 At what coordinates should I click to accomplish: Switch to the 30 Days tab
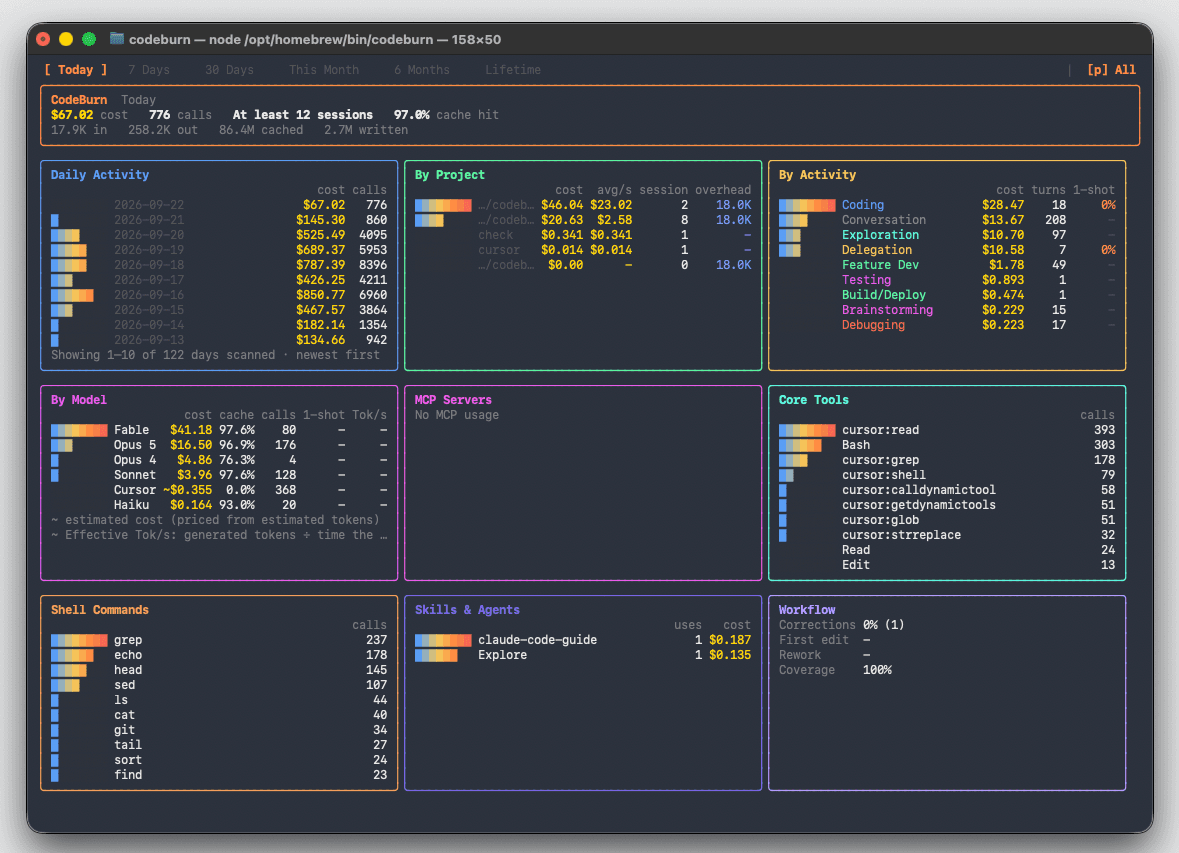point(229,70)
